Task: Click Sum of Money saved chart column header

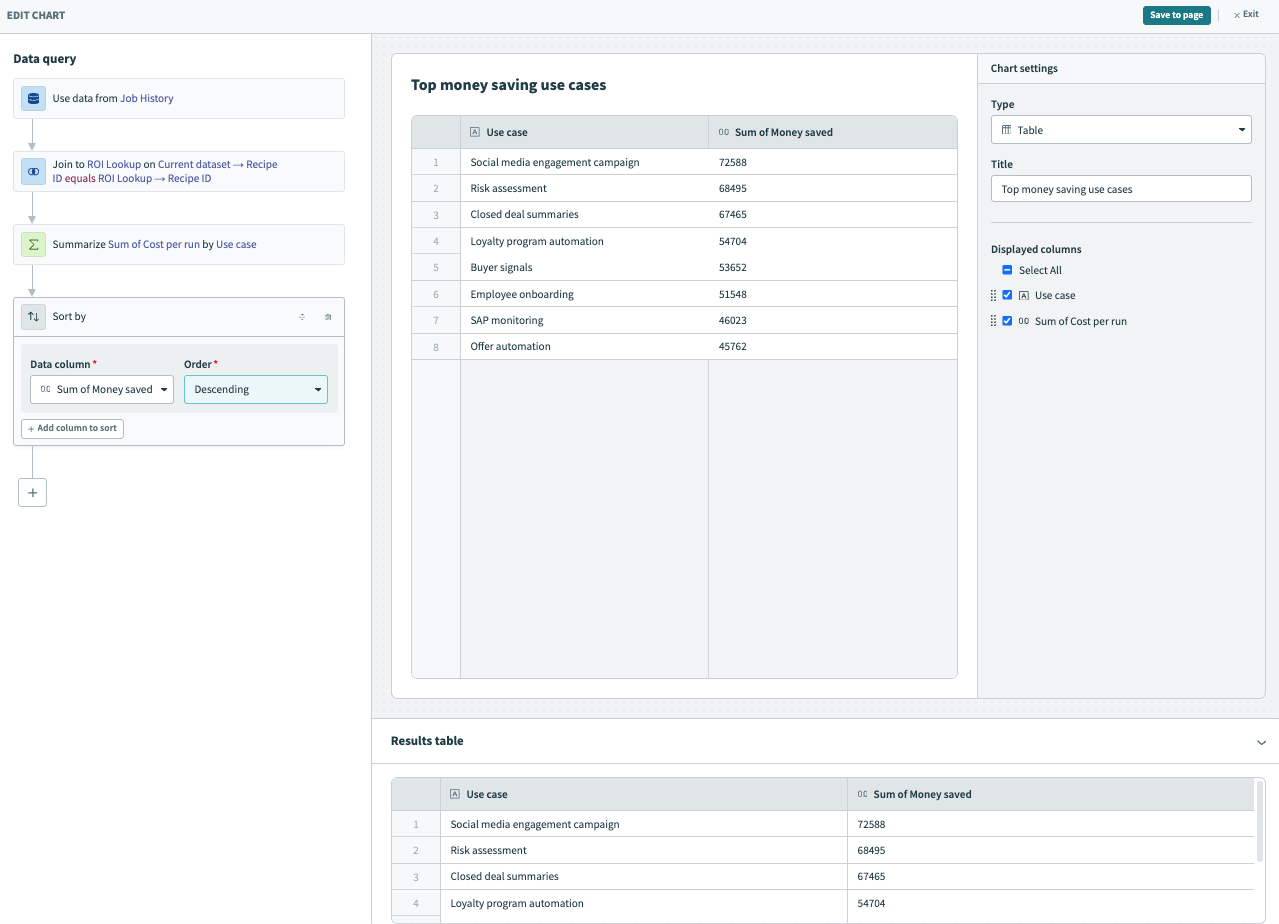Action: (x=783, y=132)
